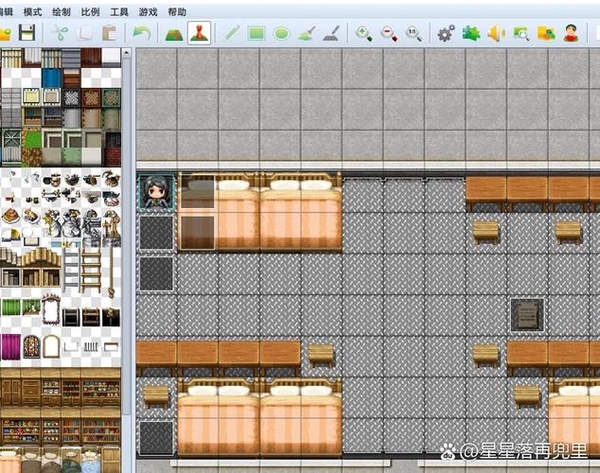
Task: Select the green curtain tile in palette
Action: pyautogui.click(x=11, y=307)
